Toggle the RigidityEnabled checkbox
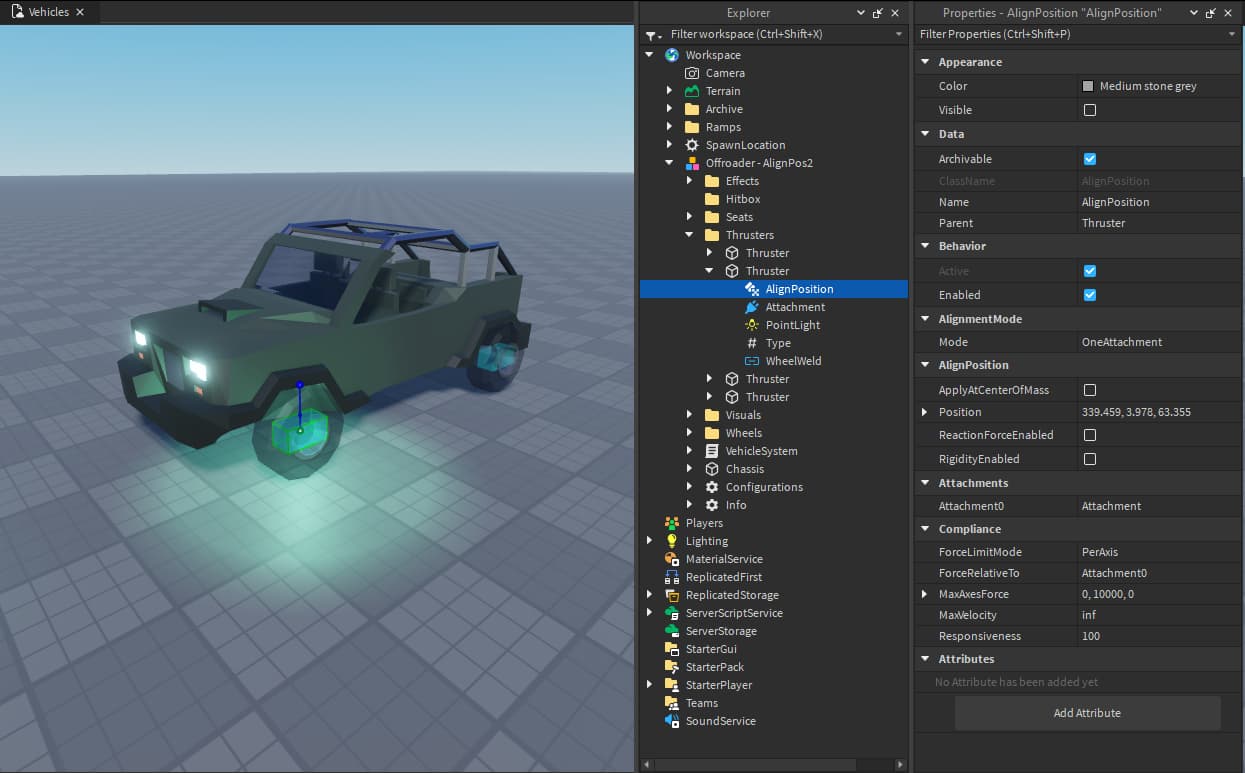Viewport: 1245px width, 773px height. tap(1090, 459)
